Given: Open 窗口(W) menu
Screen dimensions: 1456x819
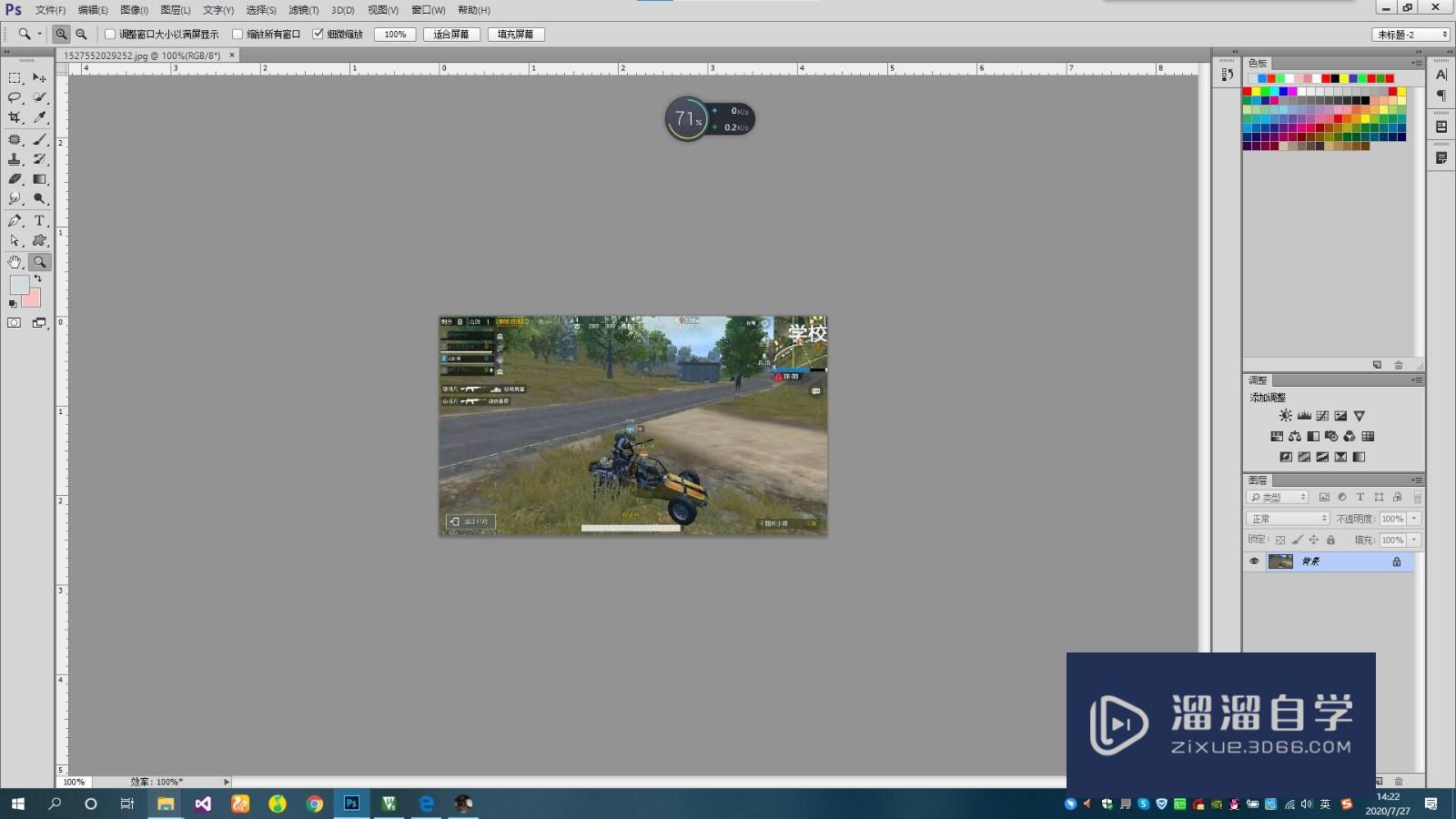Looking at the screenshot, I should pos(428,10).
